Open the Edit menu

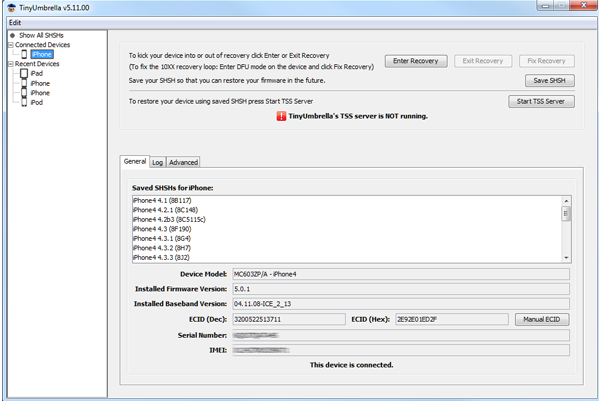click(15, 23)
